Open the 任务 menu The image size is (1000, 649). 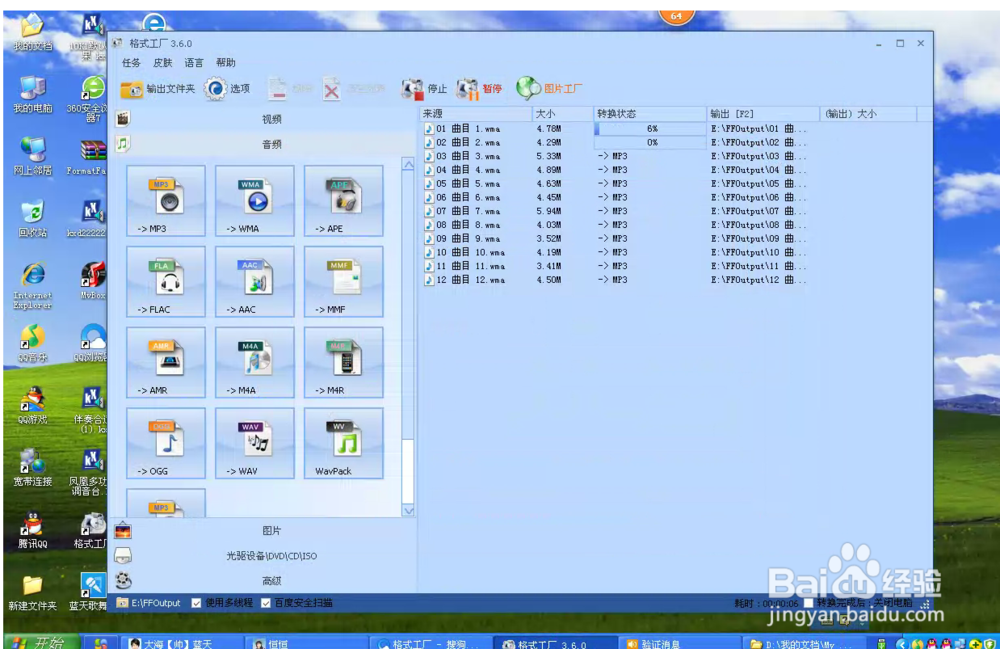(x=131, y=62)
